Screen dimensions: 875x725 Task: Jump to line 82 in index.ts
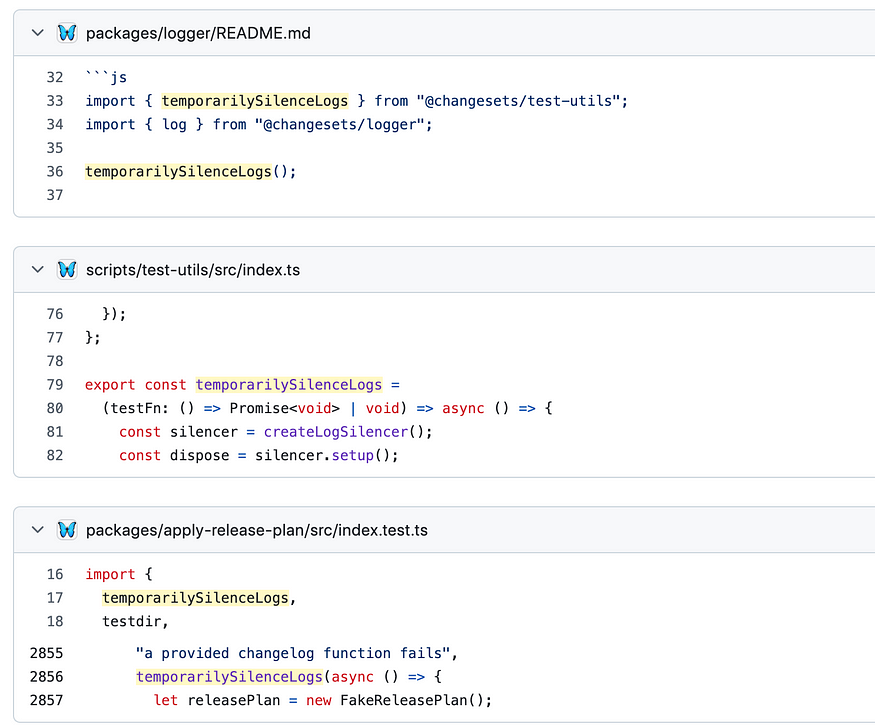coord(55,455)
